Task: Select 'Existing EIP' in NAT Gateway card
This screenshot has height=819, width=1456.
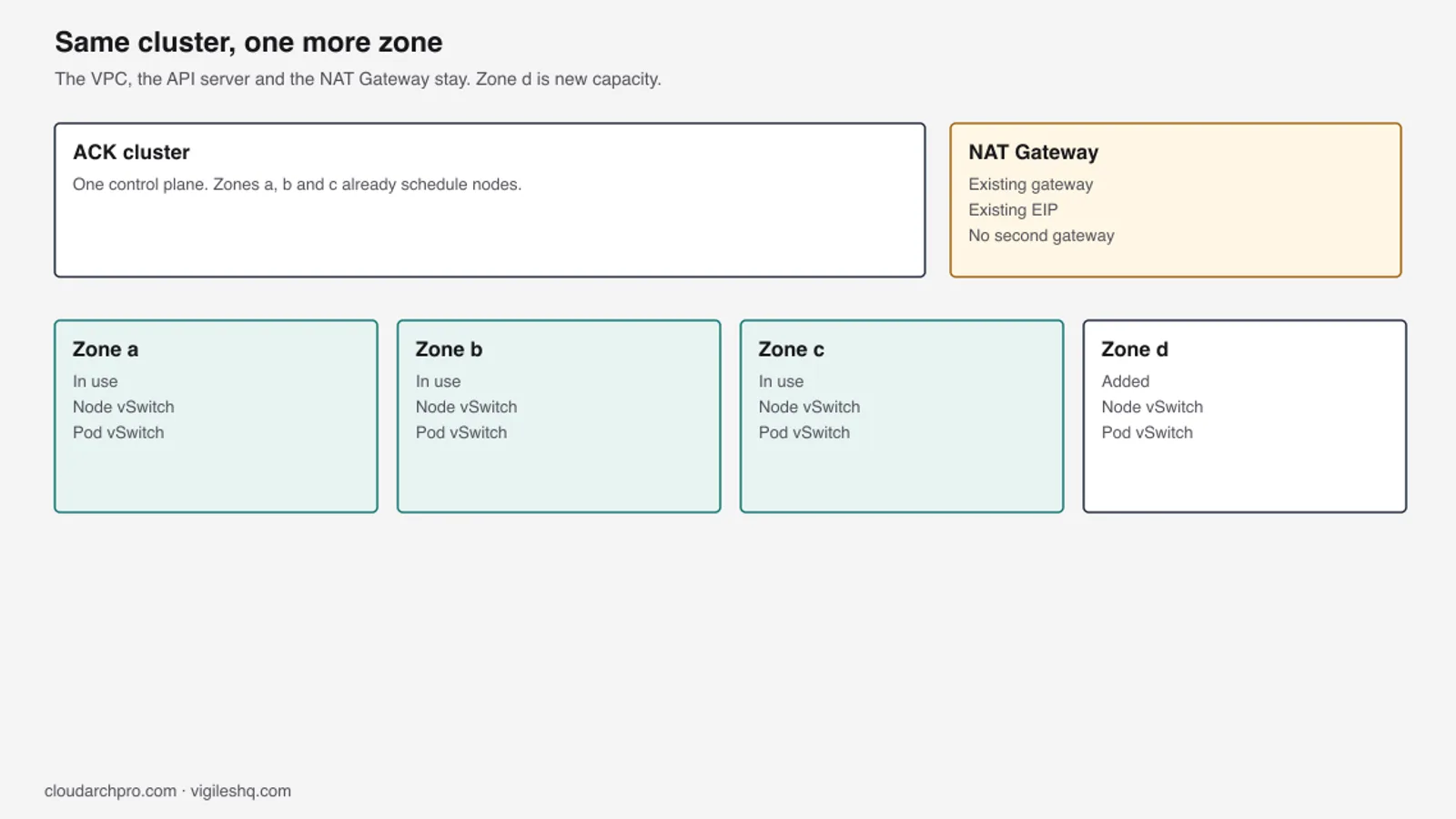Action: 1013,209
